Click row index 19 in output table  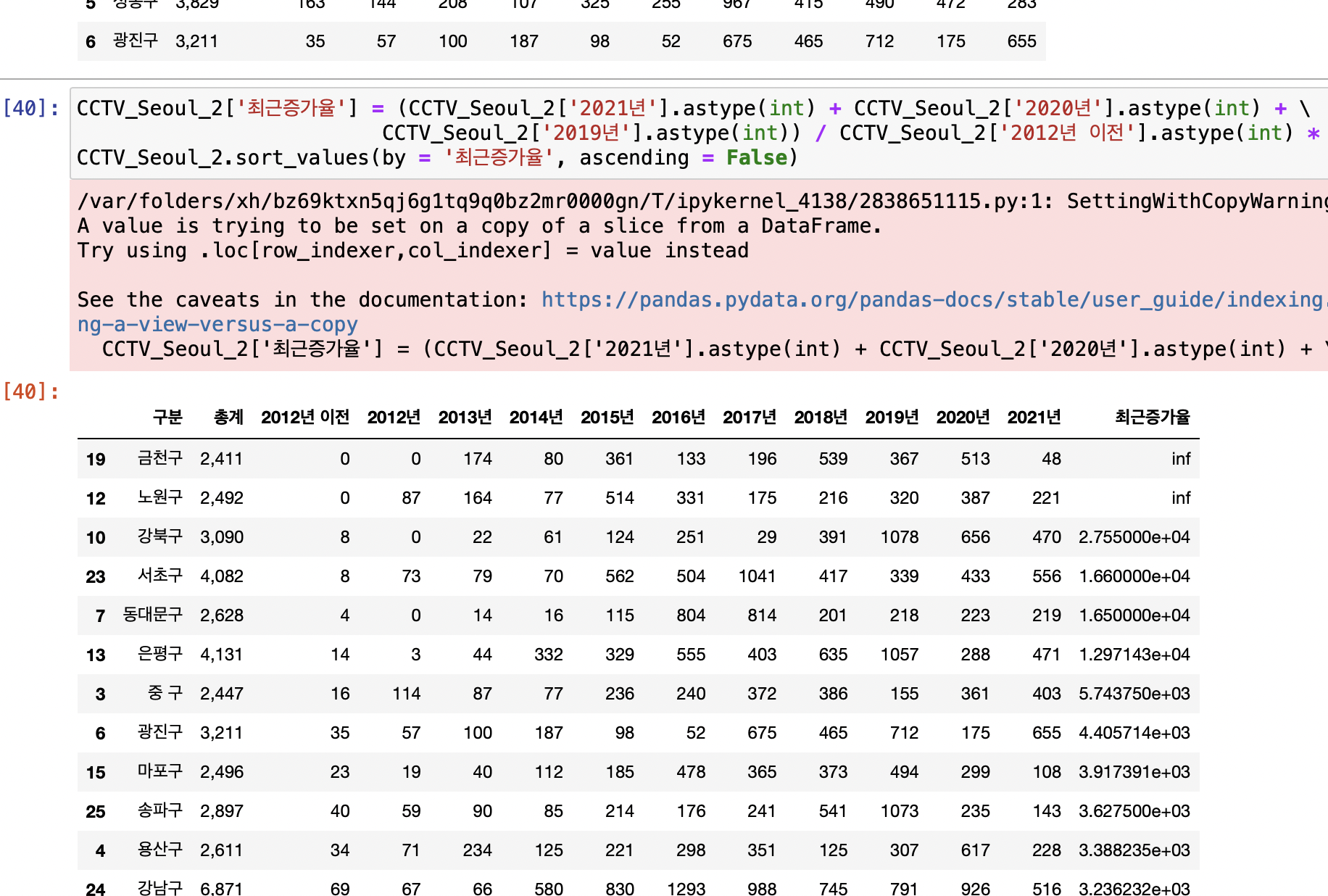tap(96, 460)
